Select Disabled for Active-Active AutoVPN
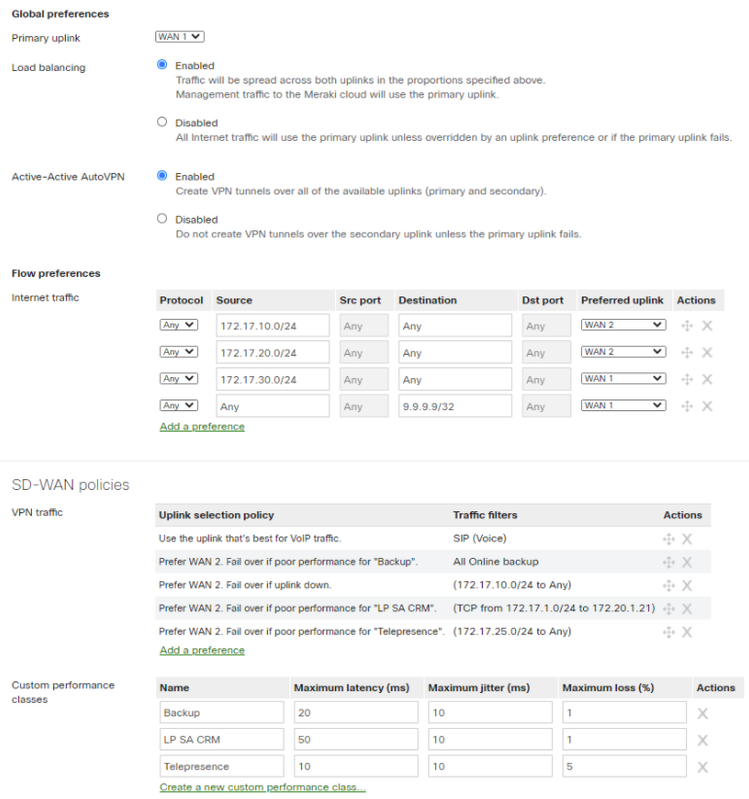The height and width of the screenshot is (799, 749). [162, 218]
